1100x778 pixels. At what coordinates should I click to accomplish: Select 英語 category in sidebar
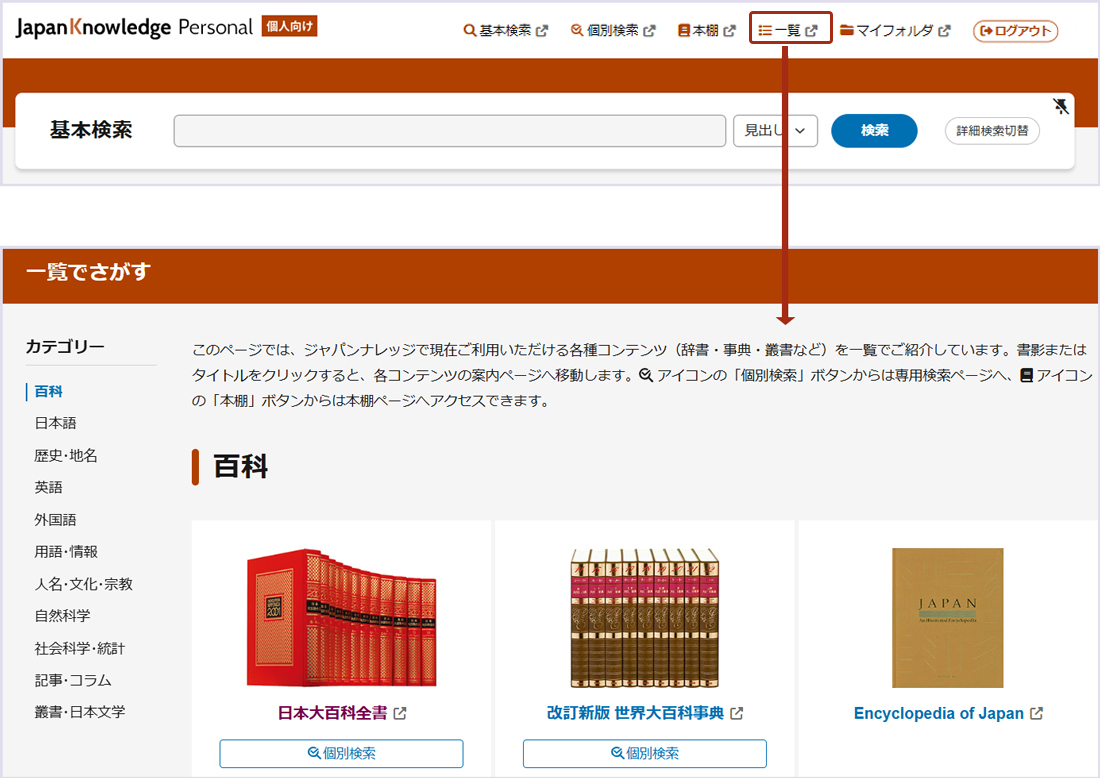click(48, 487)
